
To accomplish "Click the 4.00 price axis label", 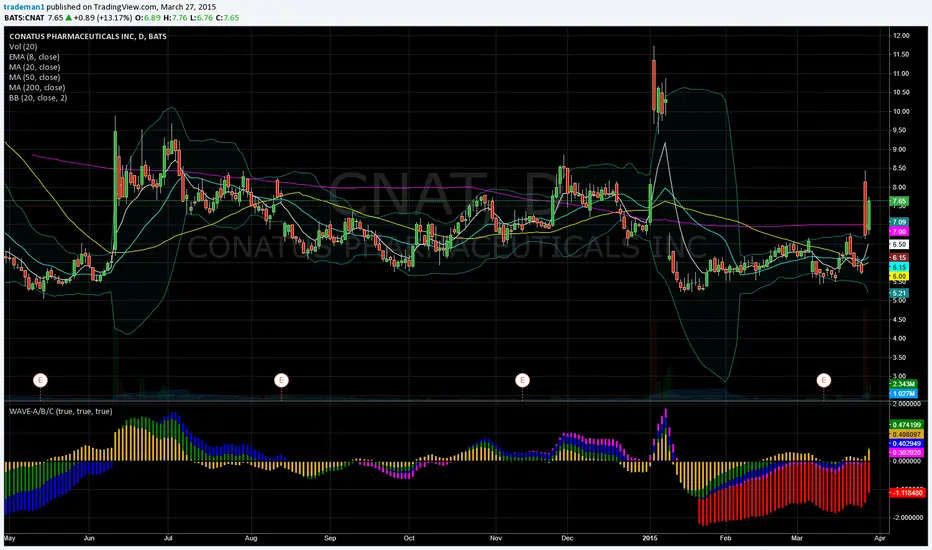I will (899, 338).
